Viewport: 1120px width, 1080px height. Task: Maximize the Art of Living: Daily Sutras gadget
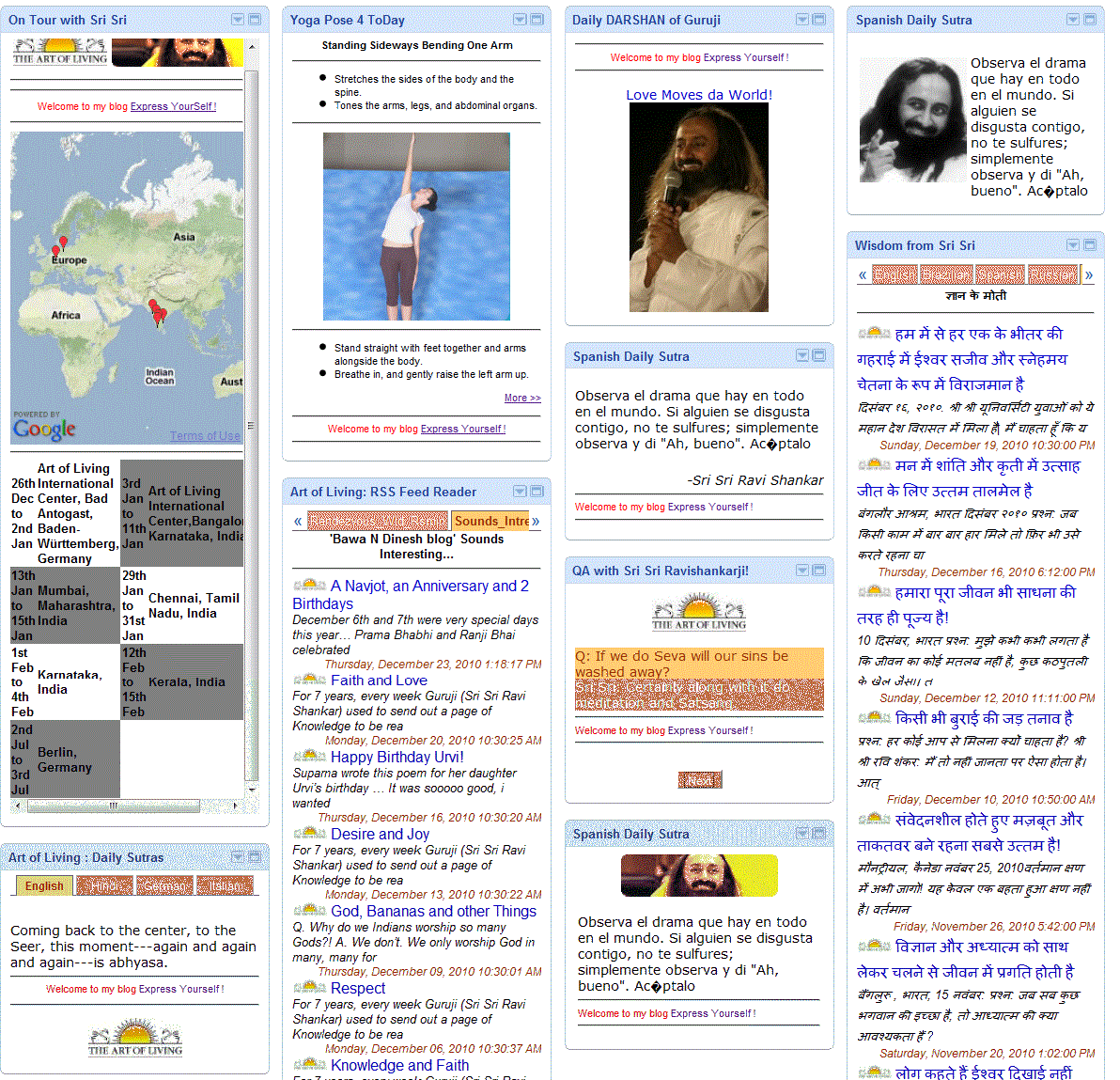coord(255,857)
